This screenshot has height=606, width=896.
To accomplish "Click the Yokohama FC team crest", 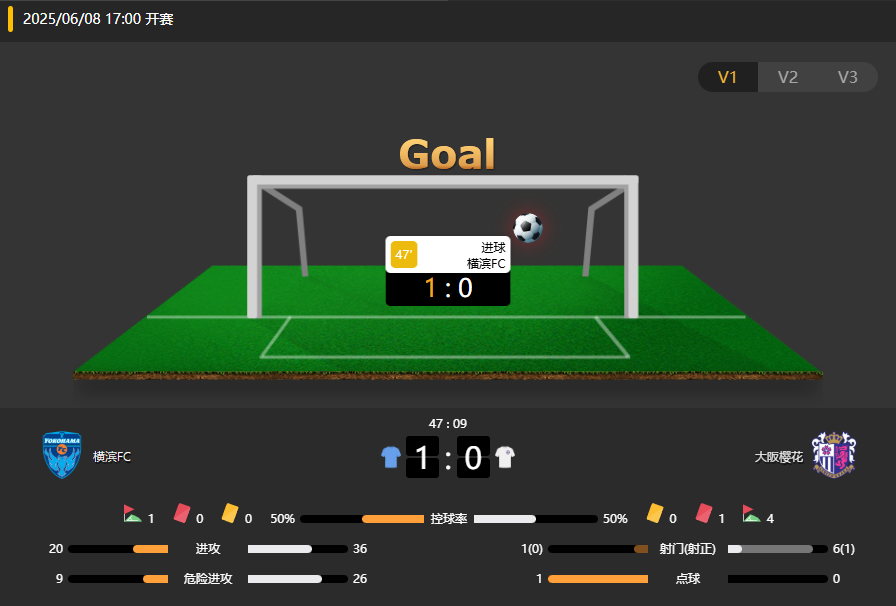I will pos(62,454).
